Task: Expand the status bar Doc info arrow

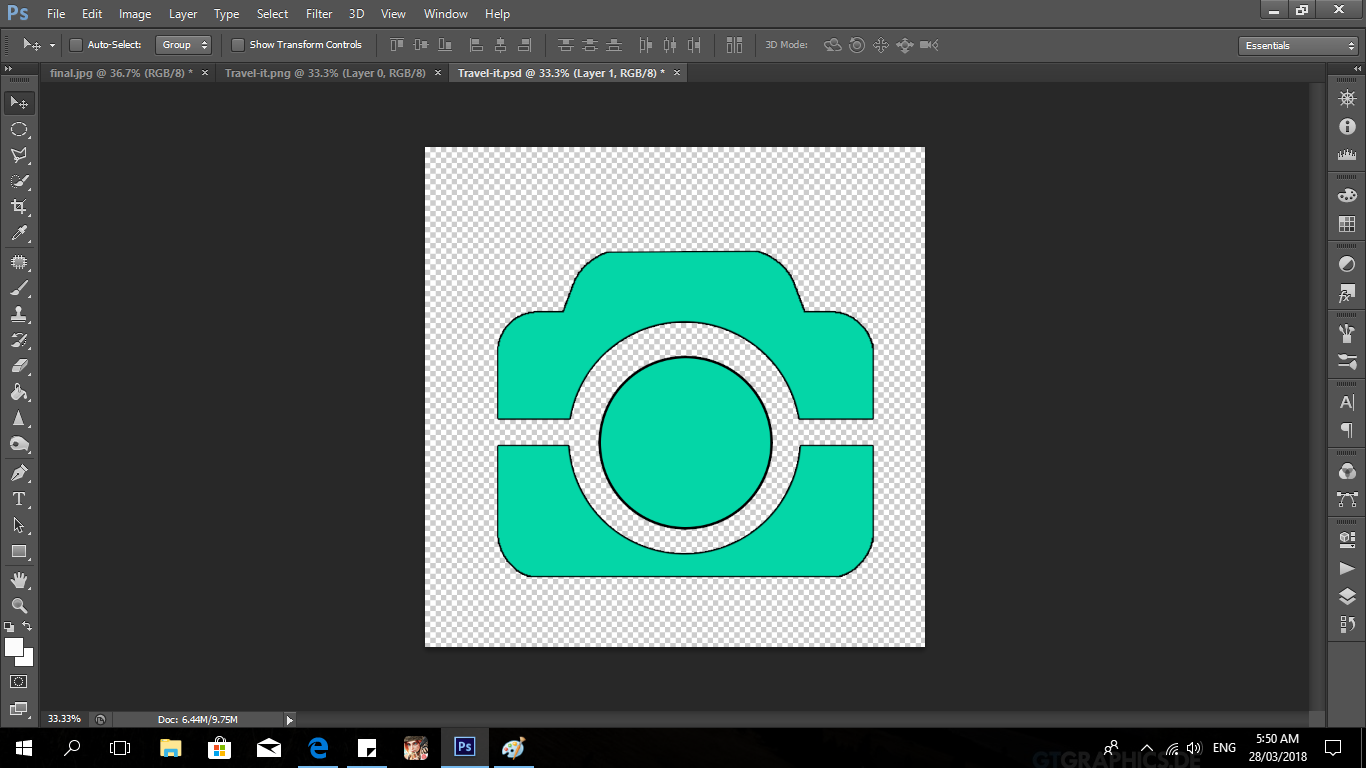Action: 290,719
